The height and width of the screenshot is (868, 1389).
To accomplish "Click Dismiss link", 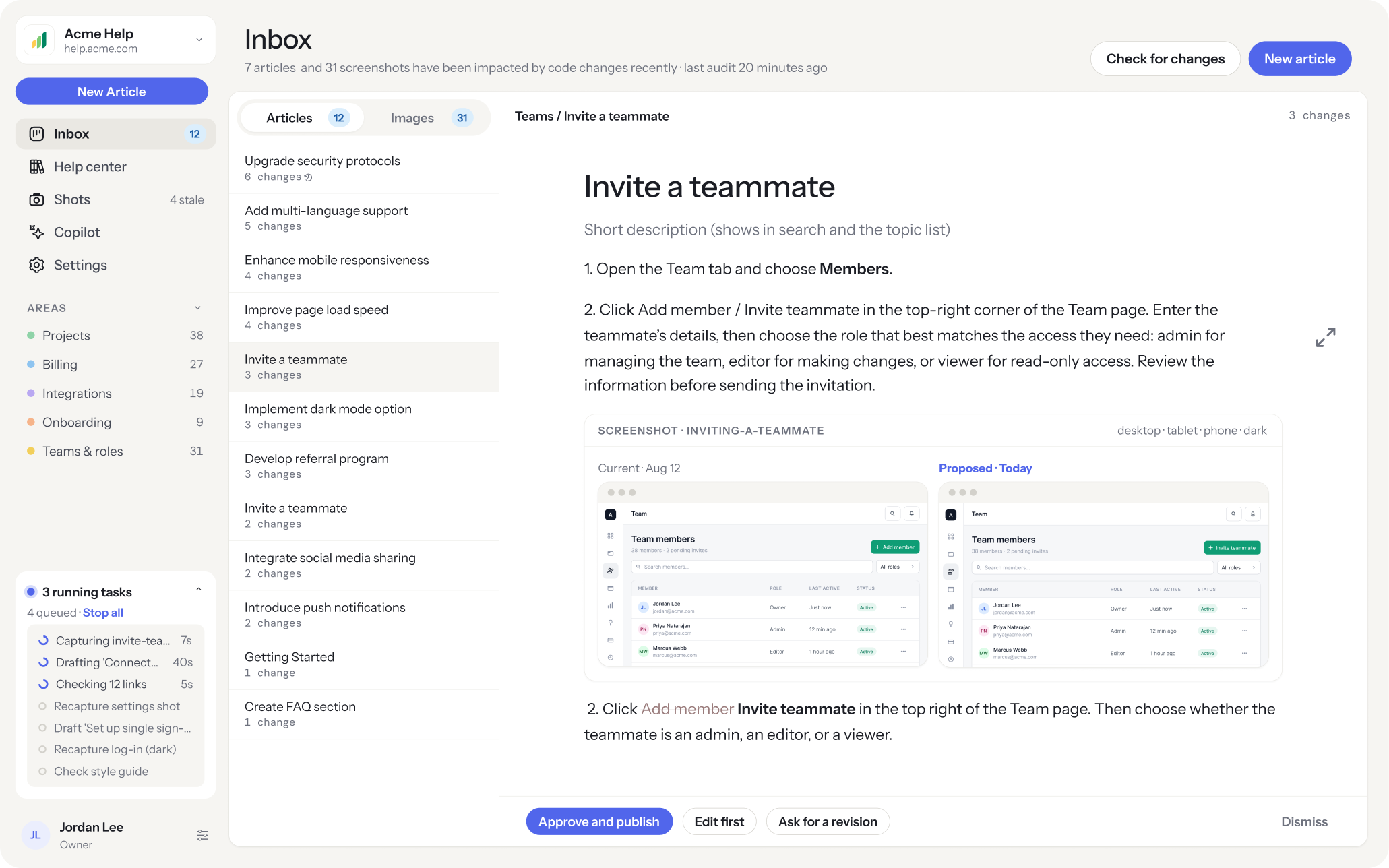I will (1304, 821).
